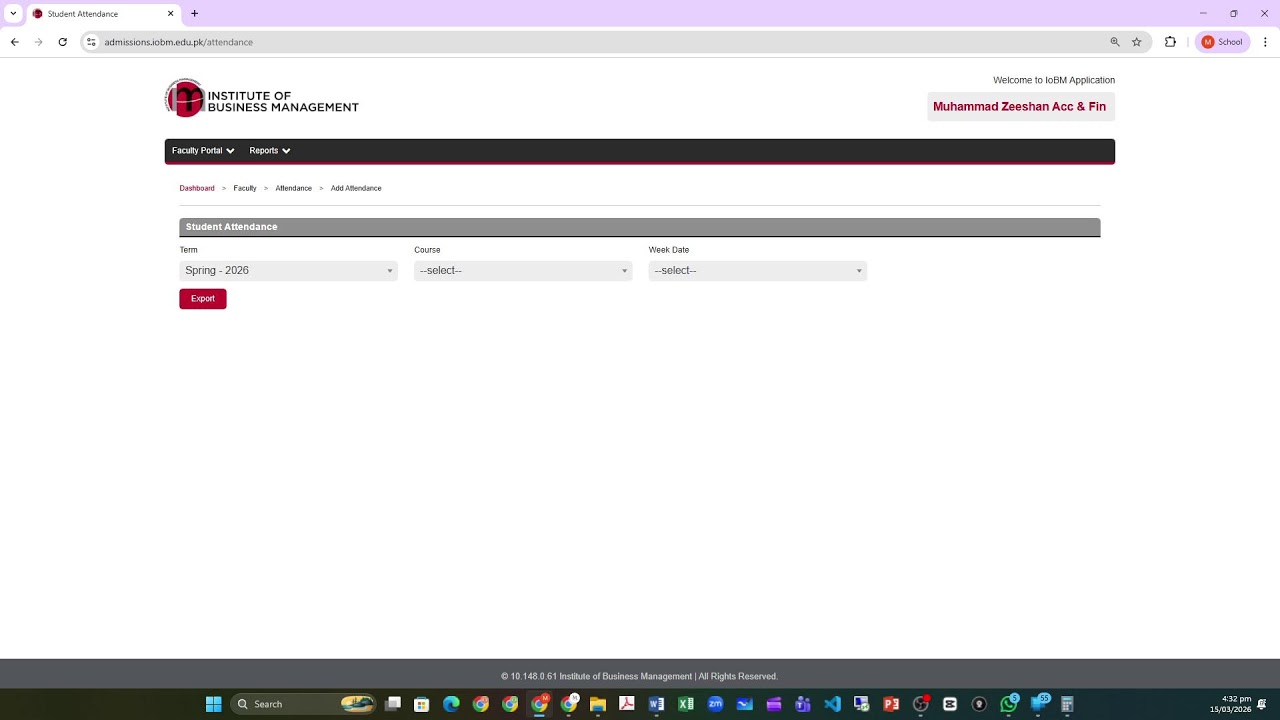
Task: Open a new browser tab
Action: coord(194,14)
